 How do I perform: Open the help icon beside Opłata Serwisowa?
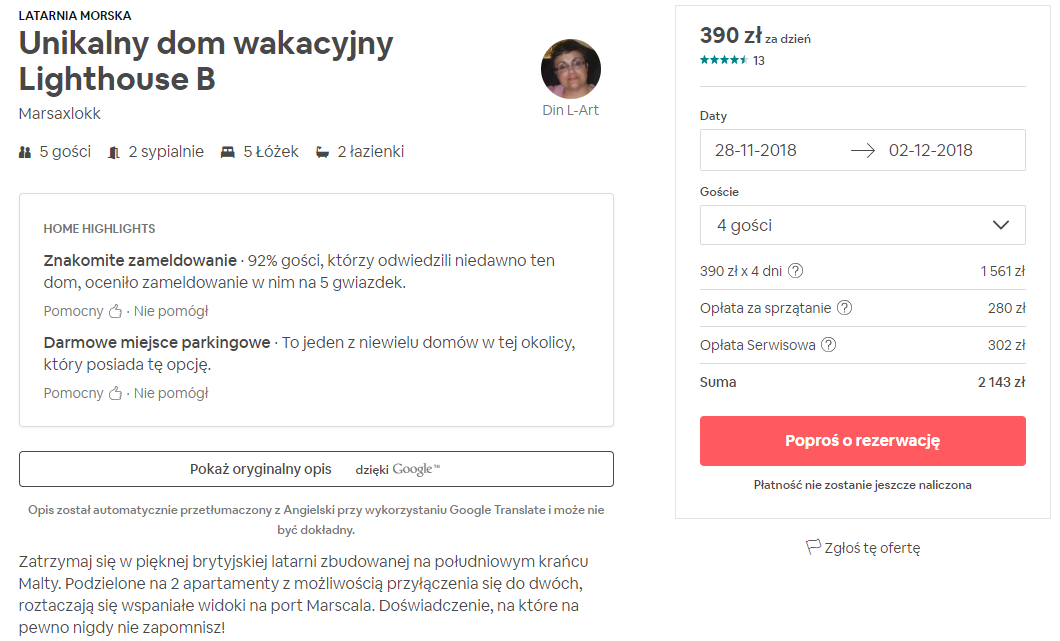(828, 345)
